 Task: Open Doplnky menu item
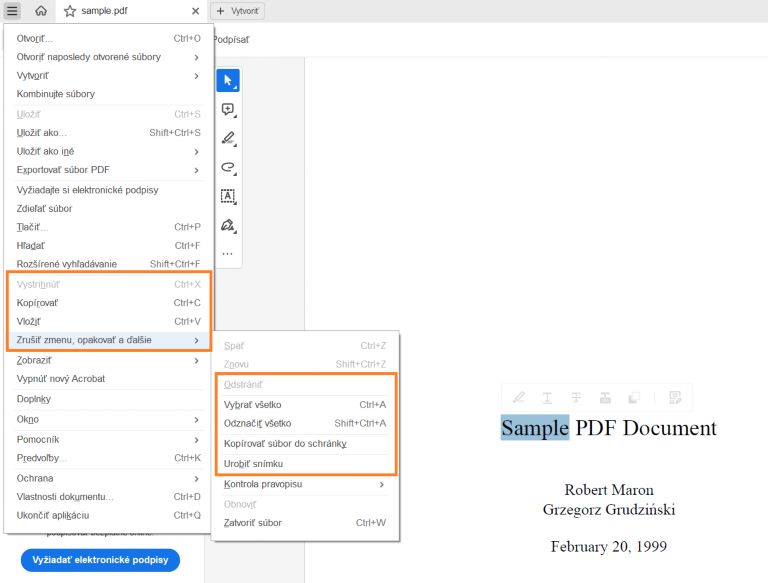(x=108, y=399)
